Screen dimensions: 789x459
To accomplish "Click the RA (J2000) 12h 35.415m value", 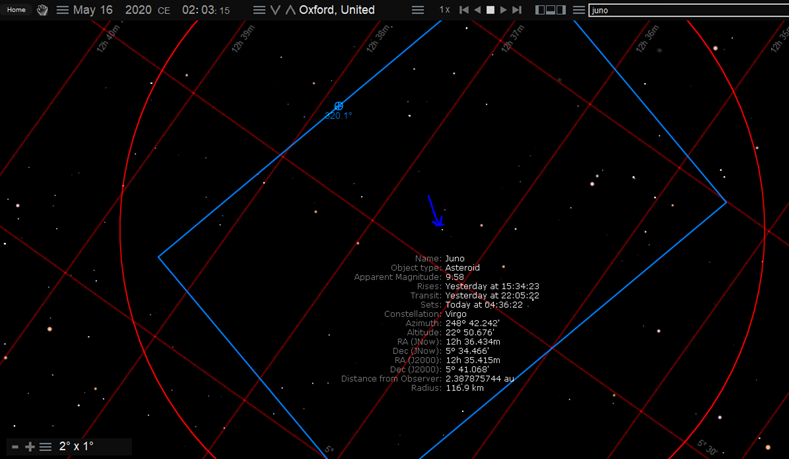I will click(x=473, y=360).
